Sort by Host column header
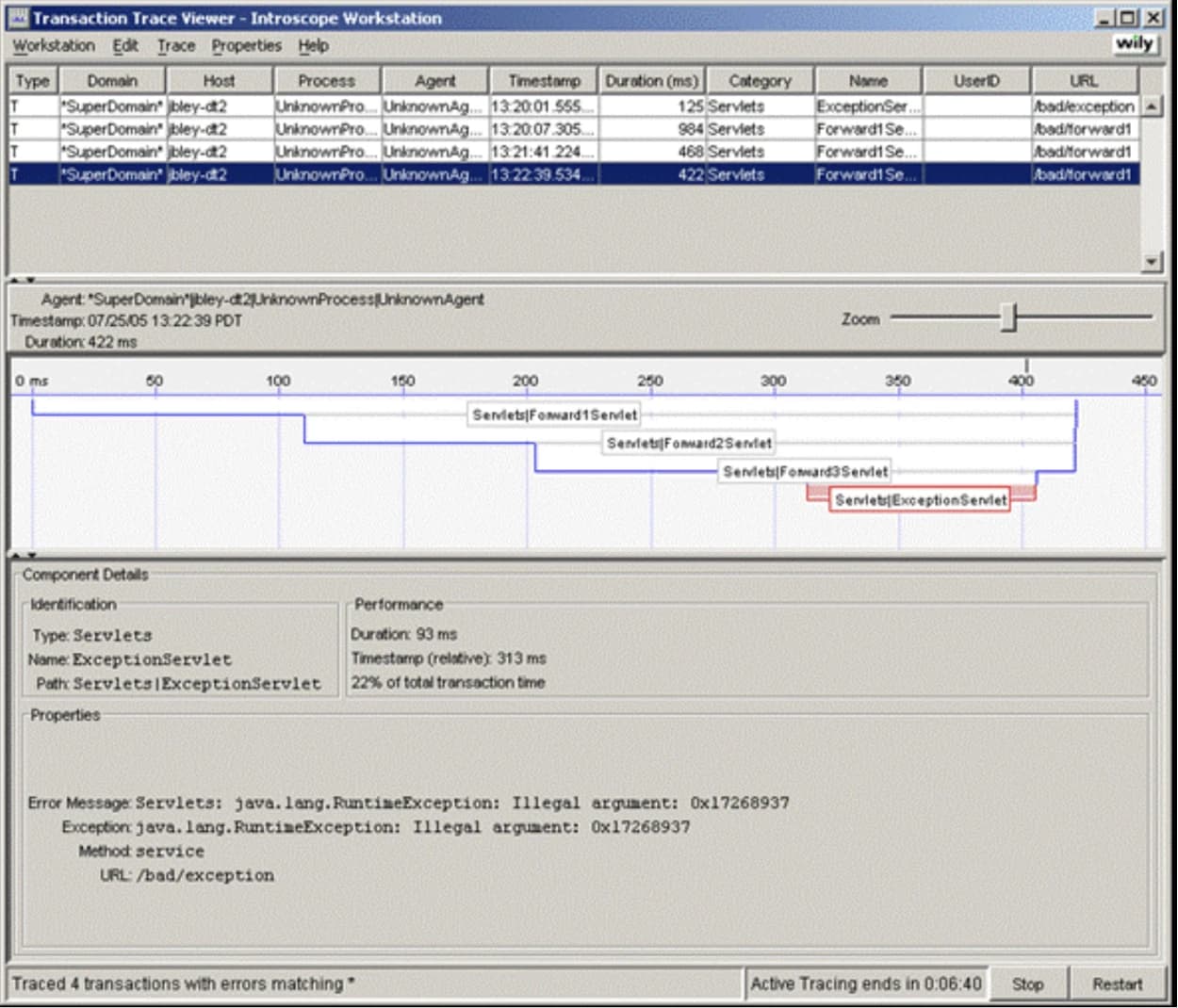Screen dimensions: 1178x1008 coord(219,81)
